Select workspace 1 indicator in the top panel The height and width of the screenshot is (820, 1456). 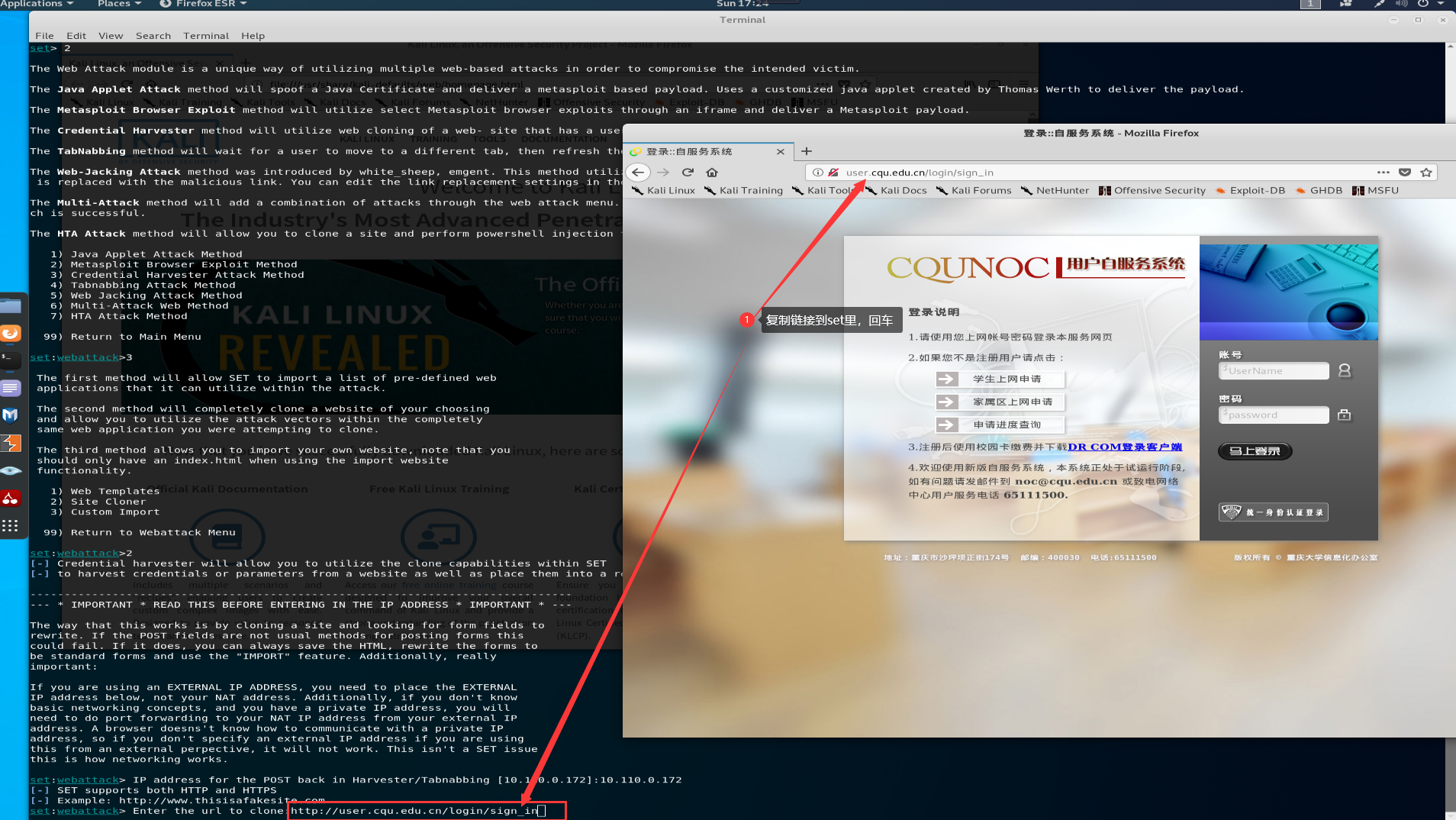pyautogui.click(x=1310, y=4)
